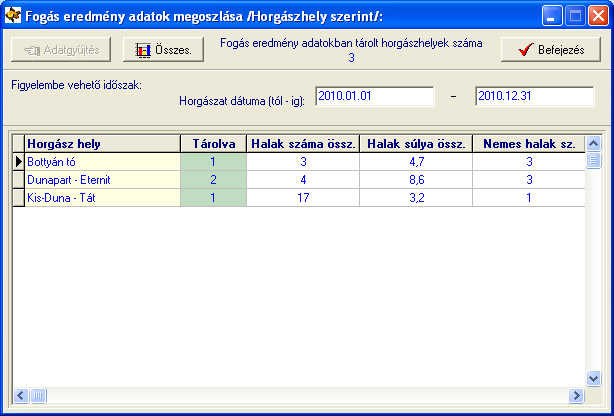Screen dimensions: 614x416
Task: Click the disabled Adatgyűjtés button
Action: pyautogui.click(x=61, y=50)
